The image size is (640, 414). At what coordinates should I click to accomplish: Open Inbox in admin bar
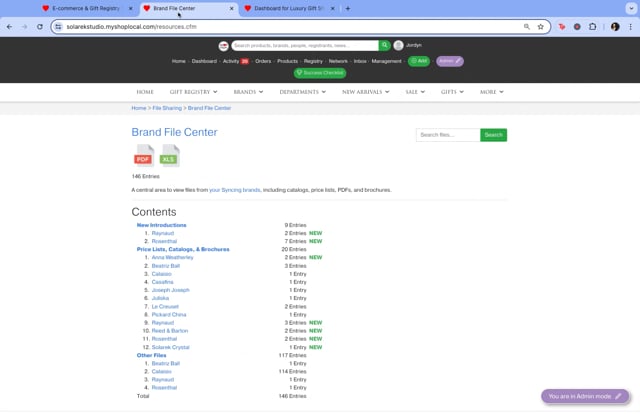360,61
